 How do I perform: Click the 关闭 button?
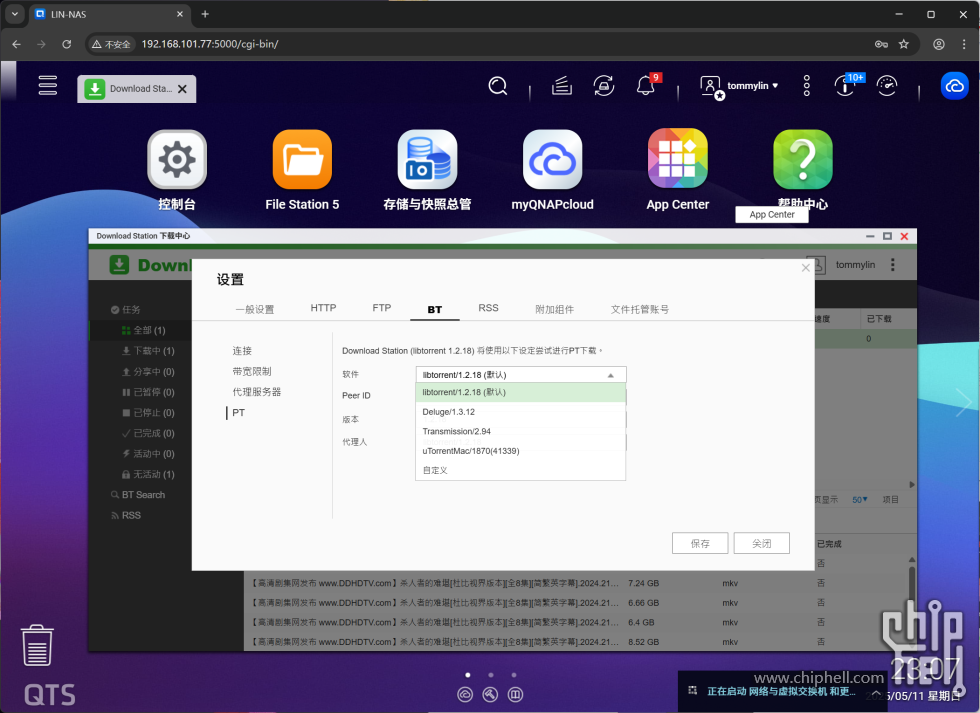click(x=761, y=543)
